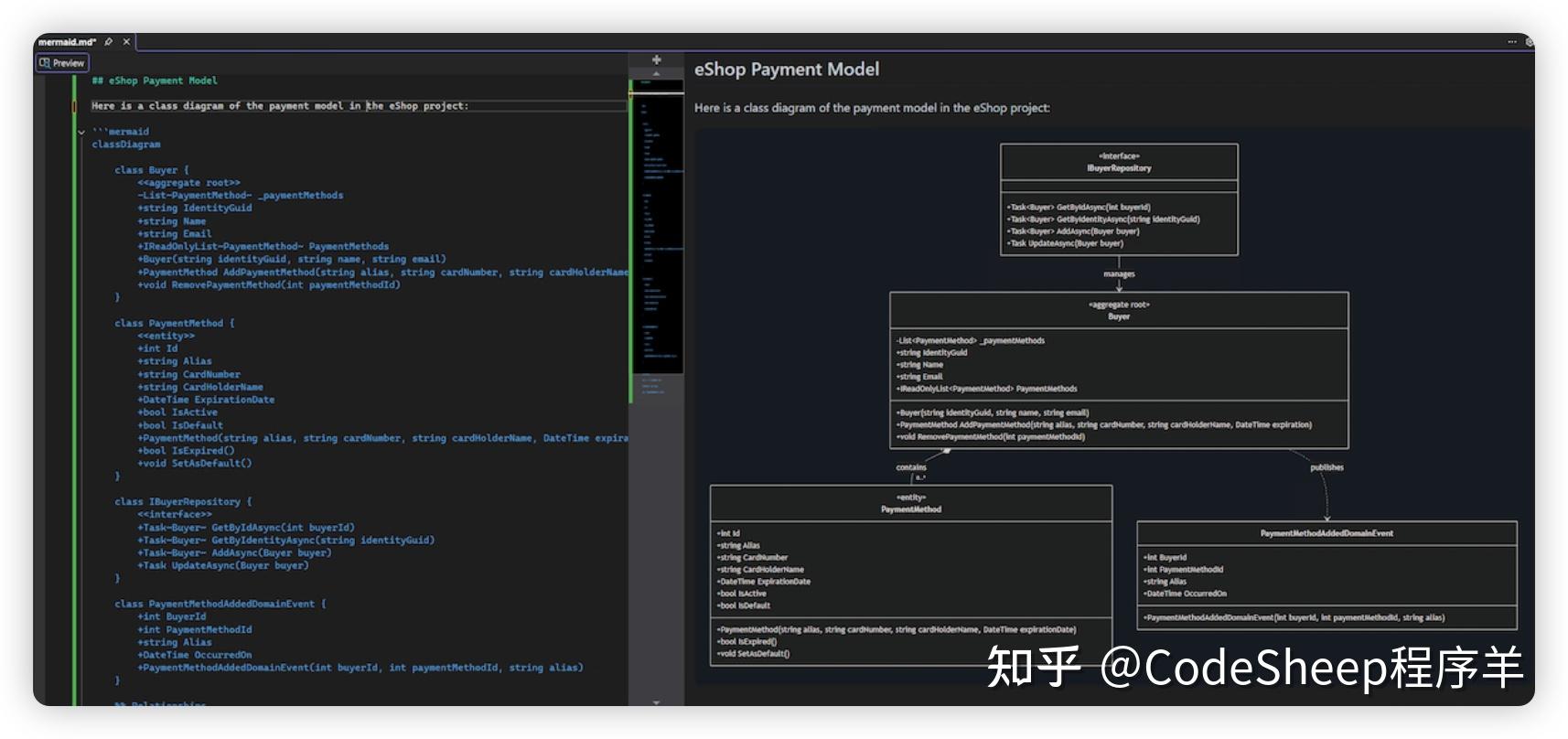This screenshot has width=1568, height=739.
Task: Collapse the ```mermaid code block
Action: (x=81, y=132)
